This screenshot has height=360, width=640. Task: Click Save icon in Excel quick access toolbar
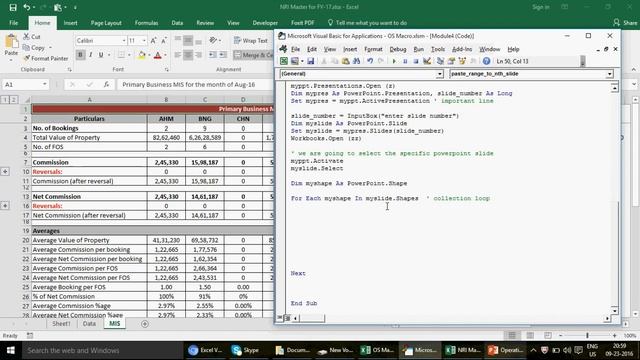click(13, 7)
